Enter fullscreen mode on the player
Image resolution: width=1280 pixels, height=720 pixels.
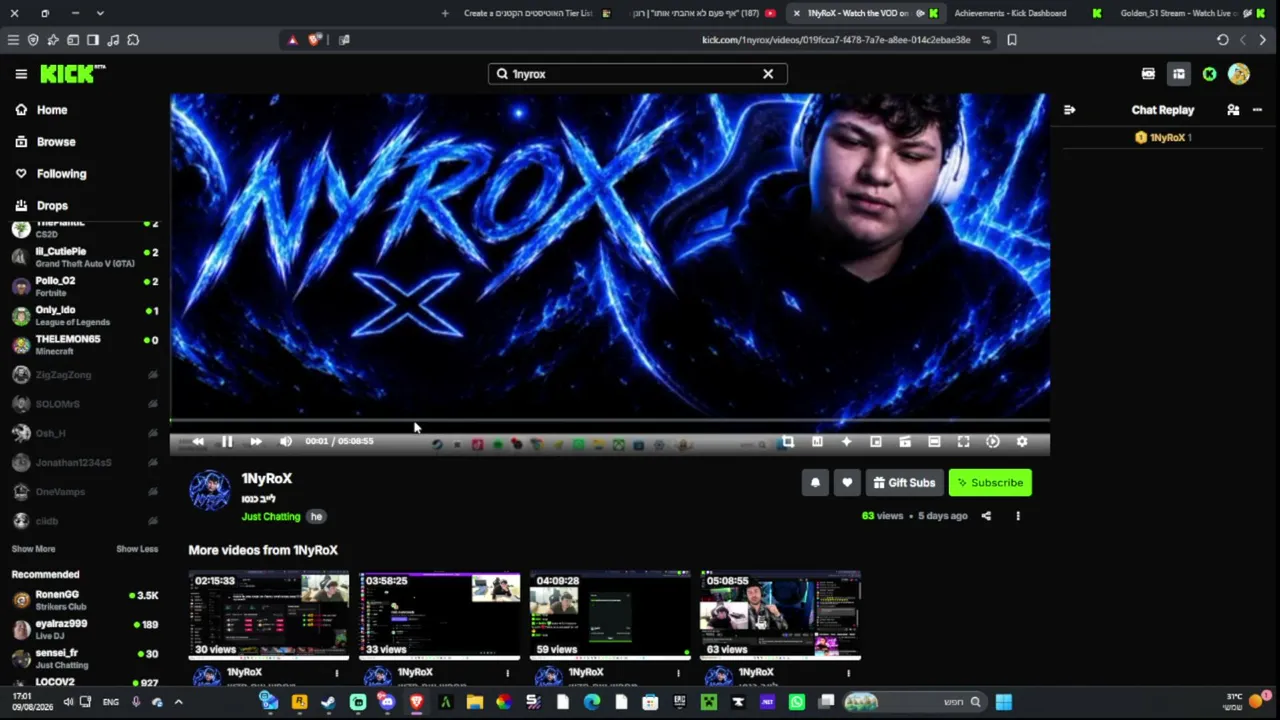click(963, 441)
